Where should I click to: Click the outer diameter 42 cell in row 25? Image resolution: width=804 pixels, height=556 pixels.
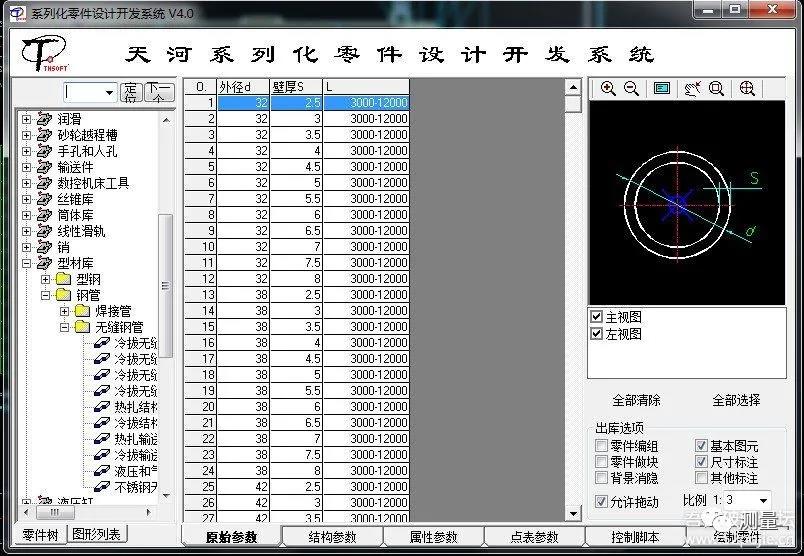click(x=244, y=486)
